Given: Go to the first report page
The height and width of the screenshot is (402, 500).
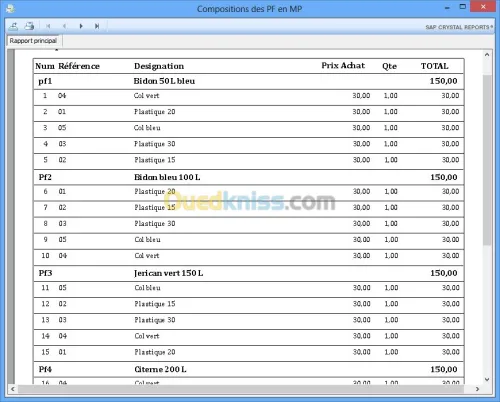Looking at the screenshot, I should click(48, 26).
